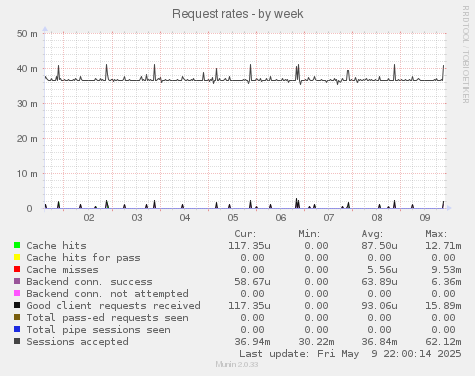The height and width of the screenshot is (376, 475).
Task: Click the 'Munin 2.0.33' version text
Action: 237,364
